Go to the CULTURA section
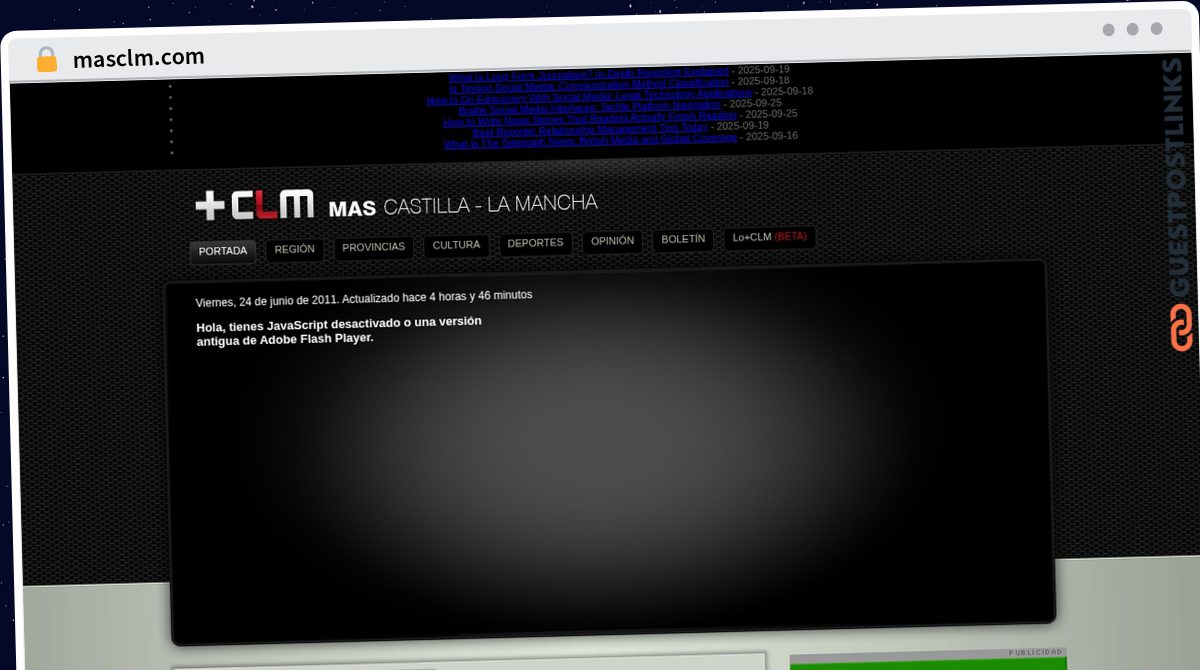 point(456,245)
